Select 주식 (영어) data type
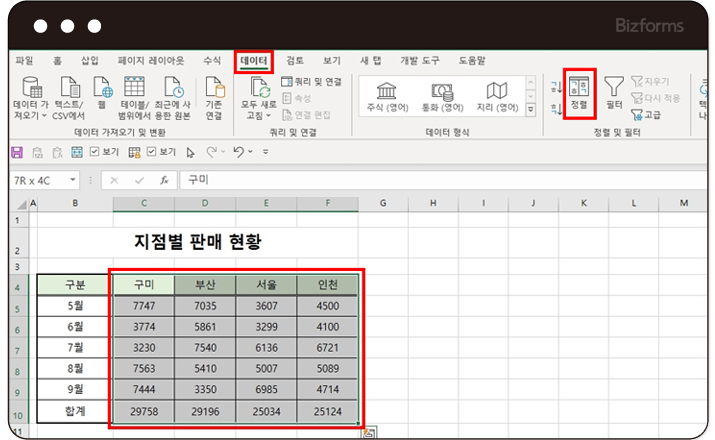Screen dimensions: 715x440 (x=387, y=96)
